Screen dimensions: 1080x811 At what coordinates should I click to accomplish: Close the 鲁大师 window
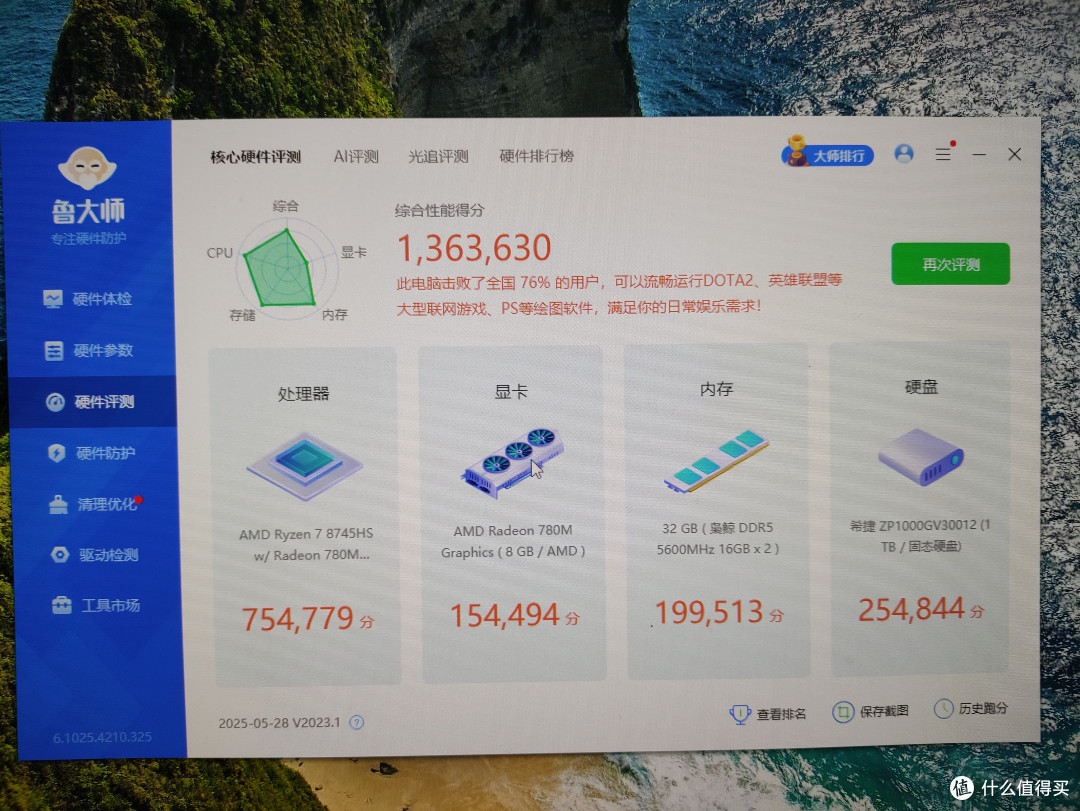point(1015,154)
